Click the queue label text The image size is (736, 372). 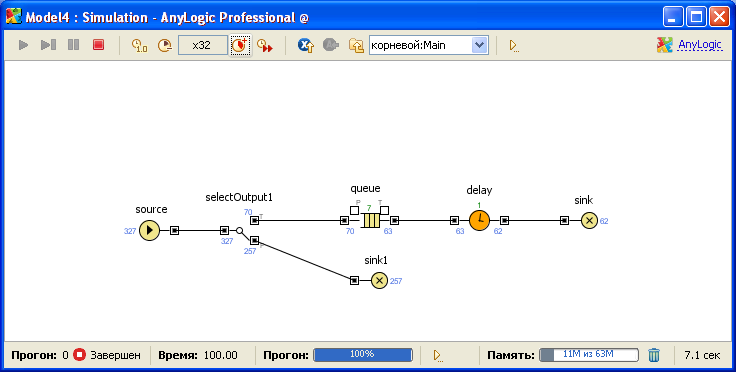pos(365,189)
